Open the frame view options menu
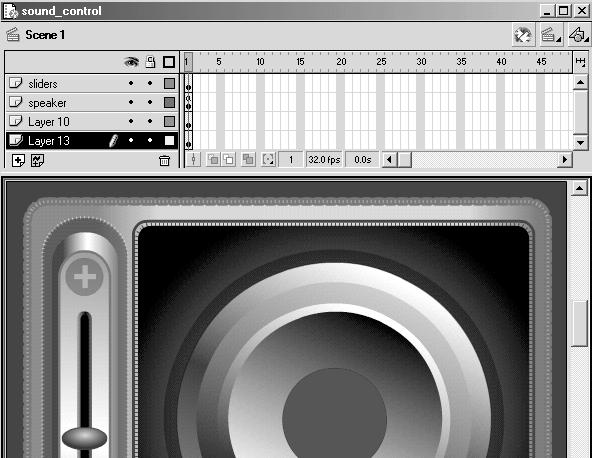Image resolution: width=592 pixels, height=458 pixels. coord(580,62)
